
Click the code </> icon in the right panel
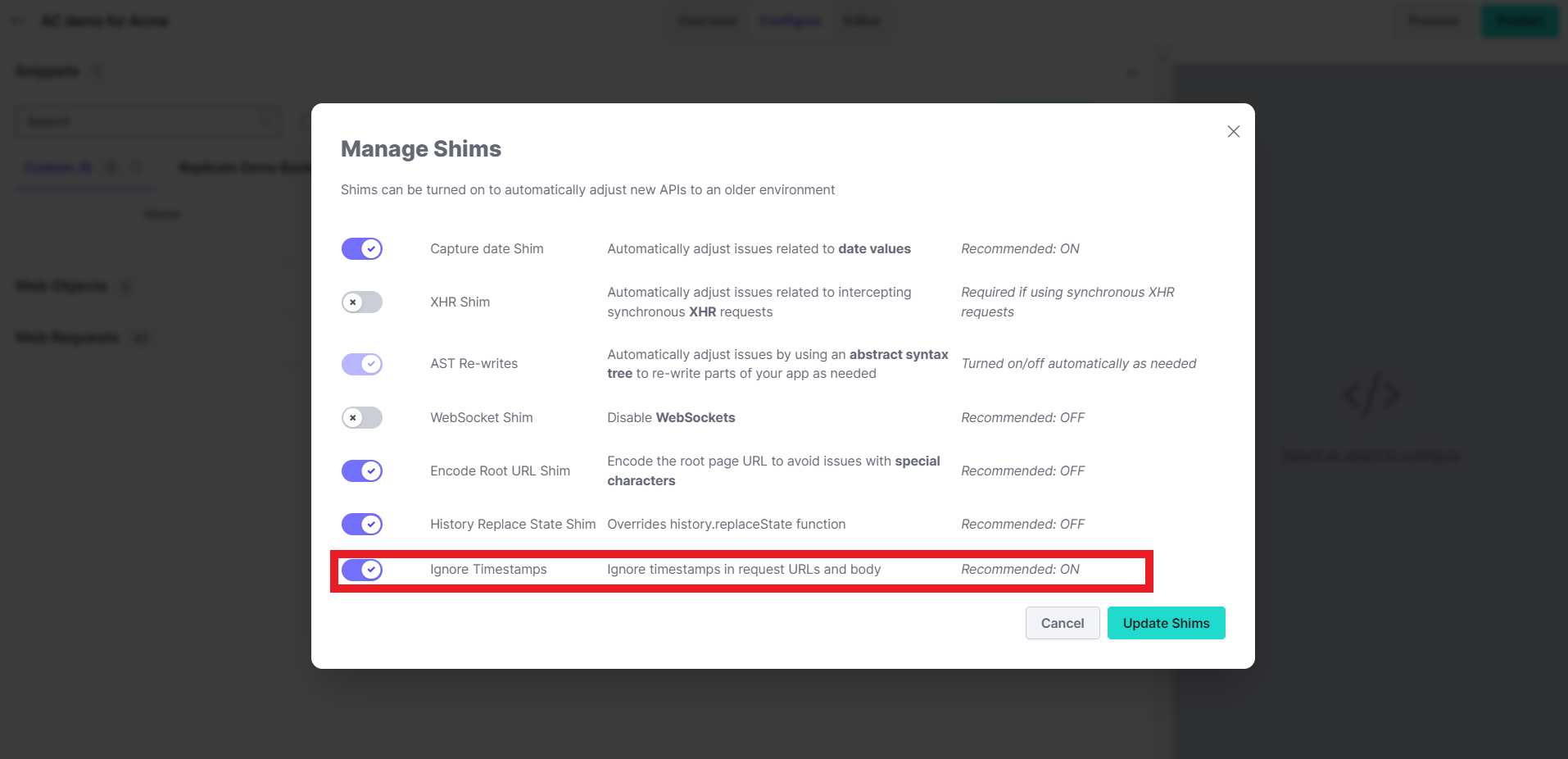point(1371,394)
